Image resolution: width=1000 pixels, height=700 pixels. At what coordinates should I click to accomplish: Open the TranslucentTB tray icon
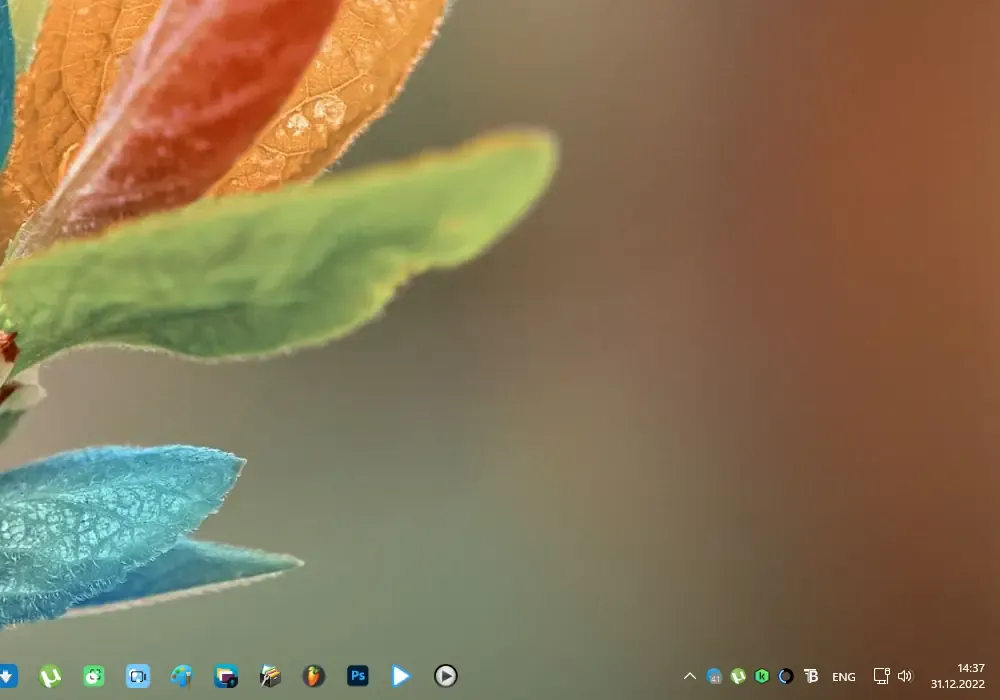click(x=811, y=676)
